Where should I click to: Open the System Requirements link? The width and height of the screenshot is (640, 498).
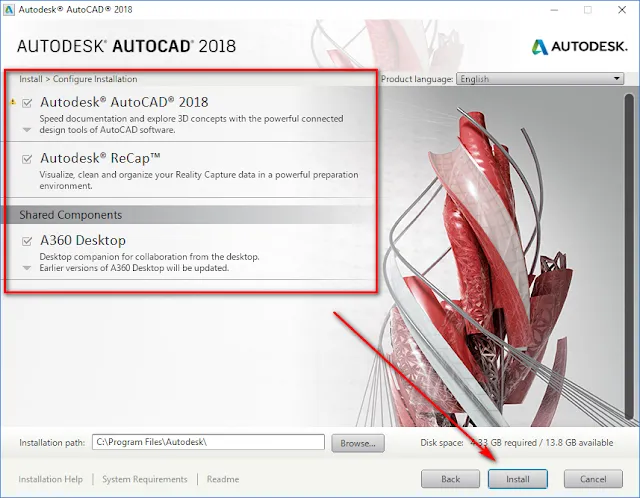(x=144, y=479)
